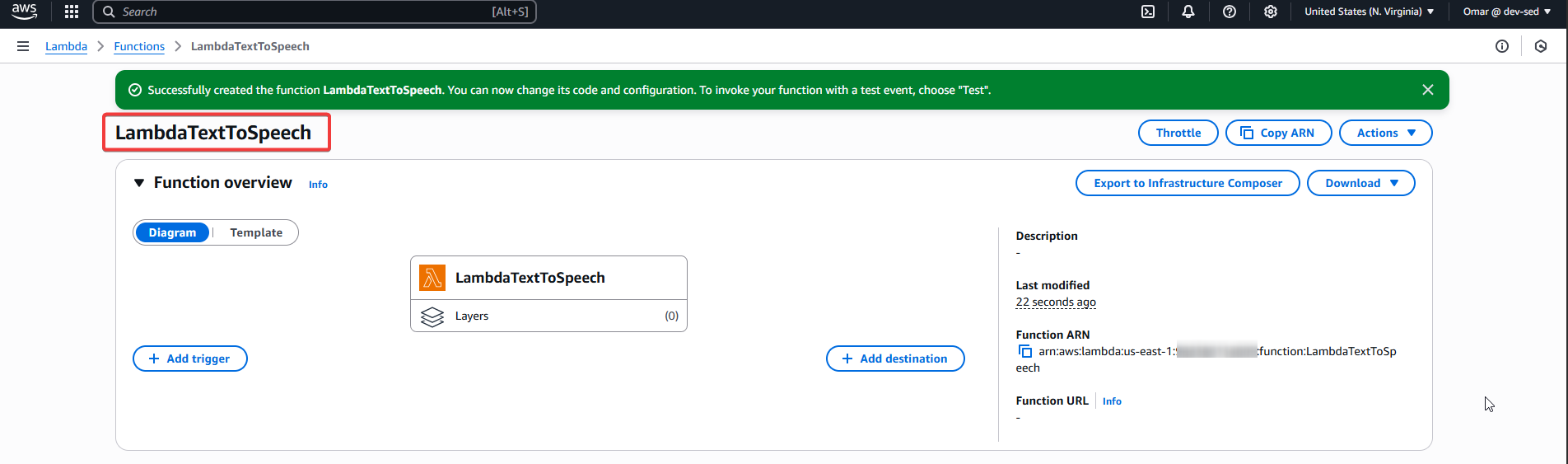The width and height of the screenshot is (1568, 464).
Task: Click the LambdaTextToSpeech page heading
Action: 213,133
